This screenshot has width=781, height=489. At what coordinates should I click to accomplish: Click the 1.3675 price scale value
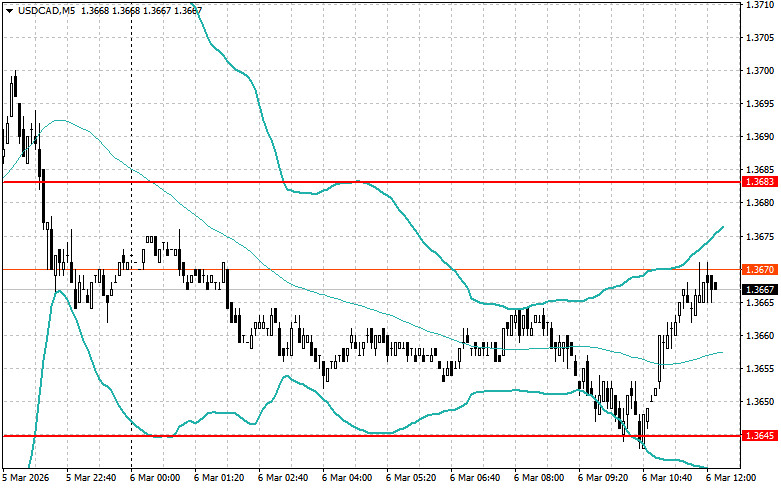pos(761,236)
